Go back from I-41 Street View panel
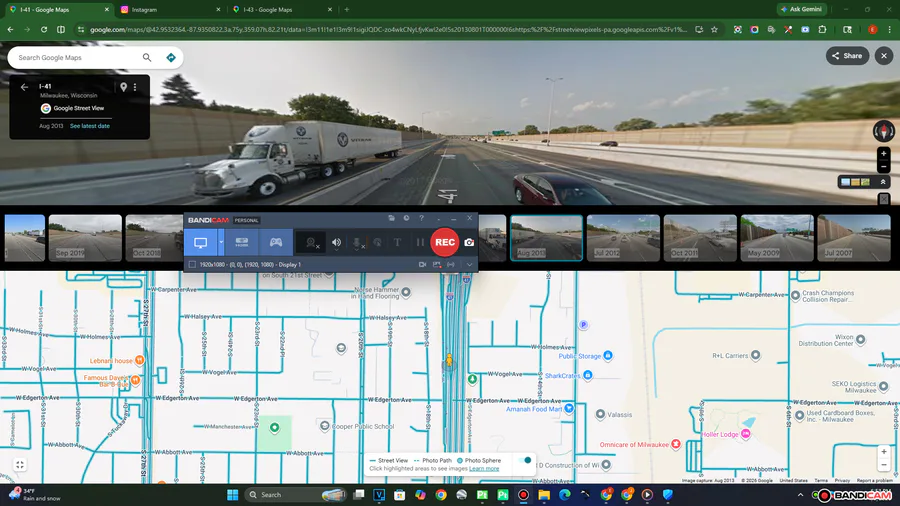The height and width of the screenshot is (506, 900). (24, 87)
